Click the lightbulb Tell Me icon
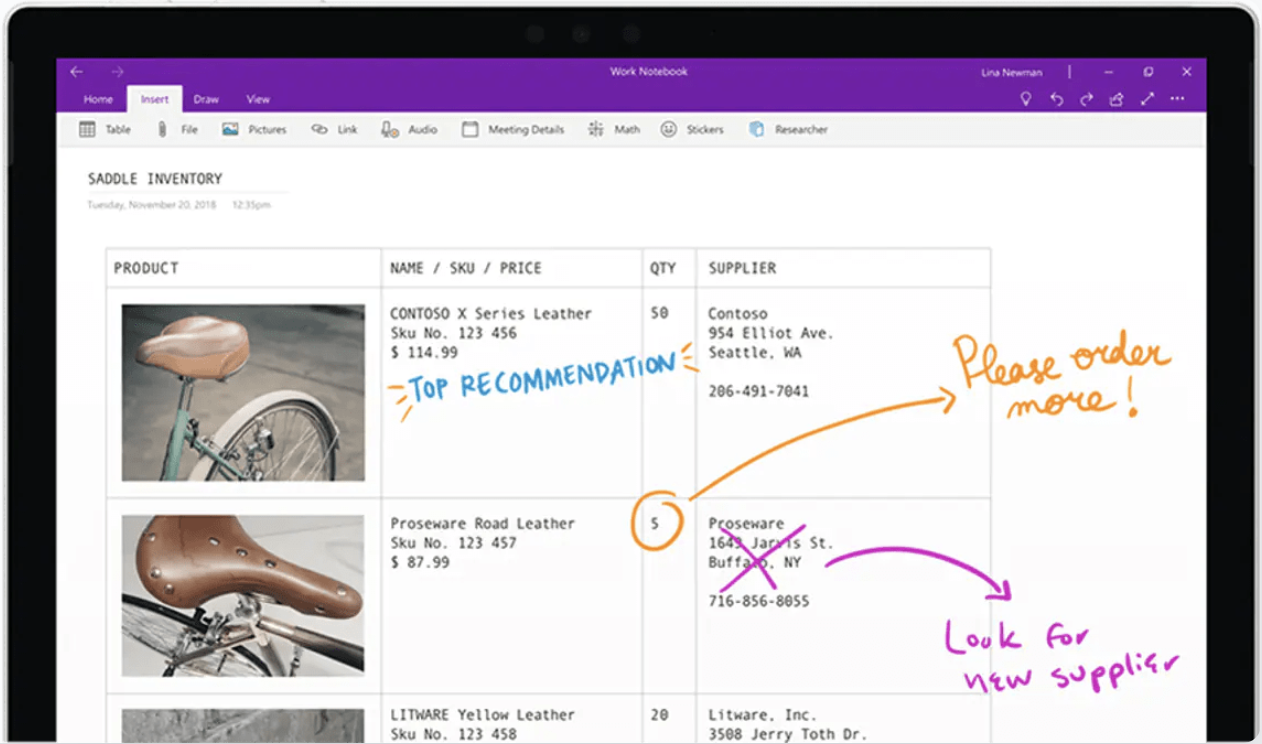This screenshot has width=1262, height=744. coord(1025,99)
